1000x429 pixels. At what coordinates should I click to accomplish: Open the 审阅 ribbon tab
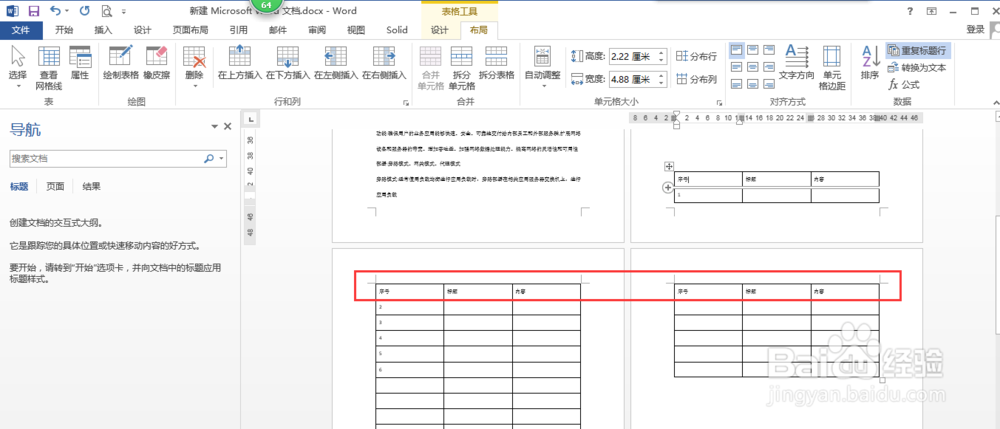coord(317,30)
